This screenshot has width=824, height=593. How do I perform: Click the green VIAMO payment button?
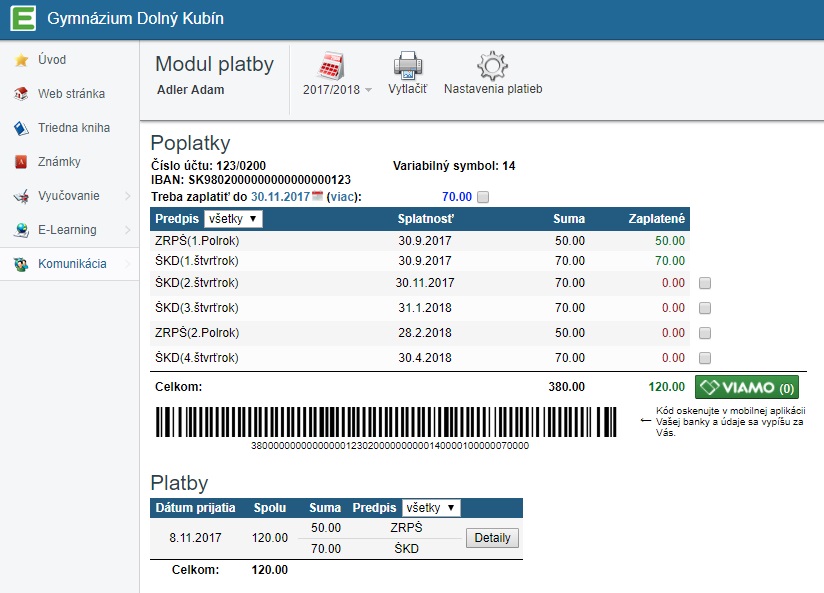(x=746, y=387)
